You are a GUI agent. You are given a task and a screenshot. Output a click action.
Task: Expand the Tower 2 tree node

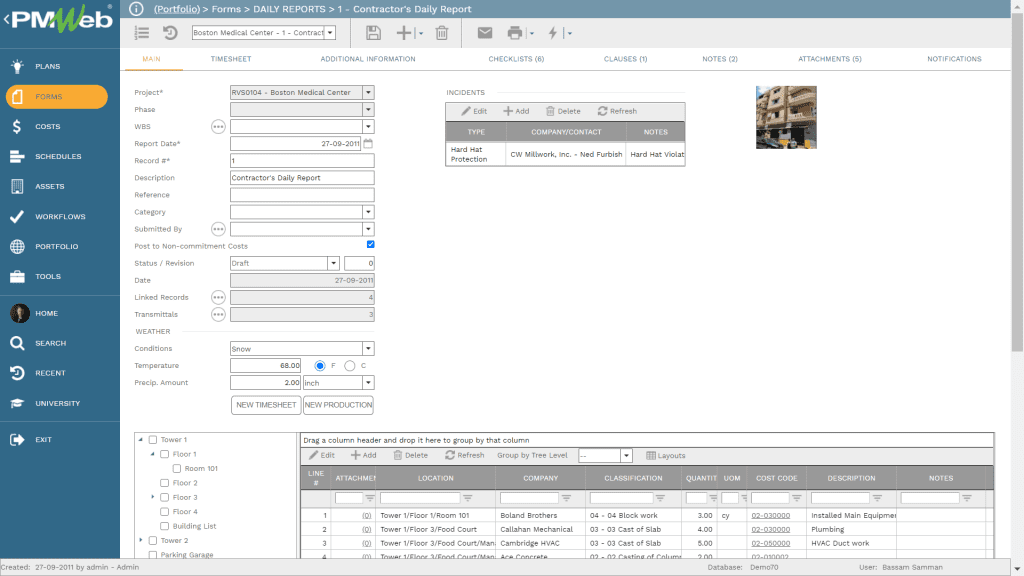pyautogui.click(x=141, y=540)
